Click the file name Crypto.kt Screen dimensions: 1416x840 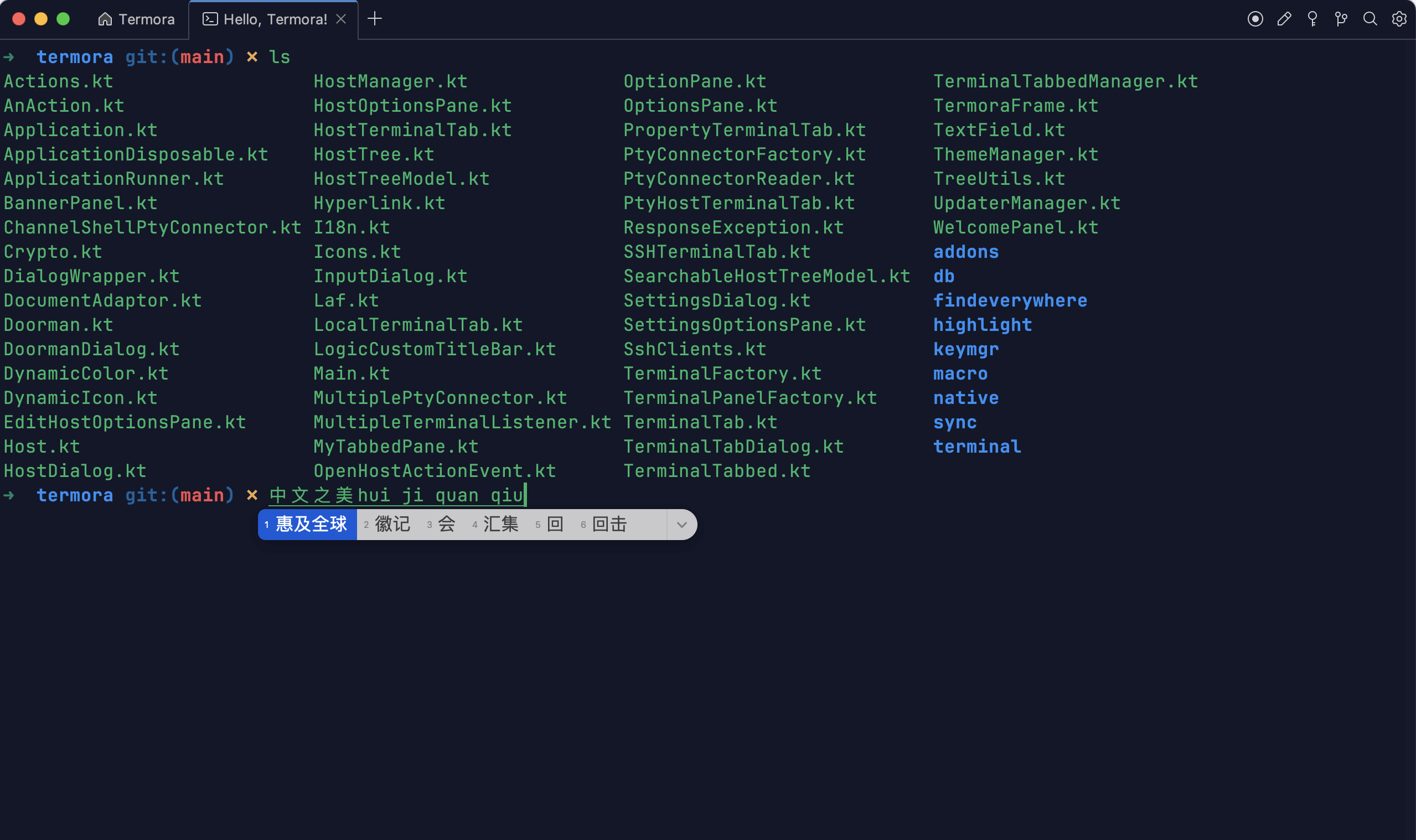pyautogui.click(x=53, y=252)
